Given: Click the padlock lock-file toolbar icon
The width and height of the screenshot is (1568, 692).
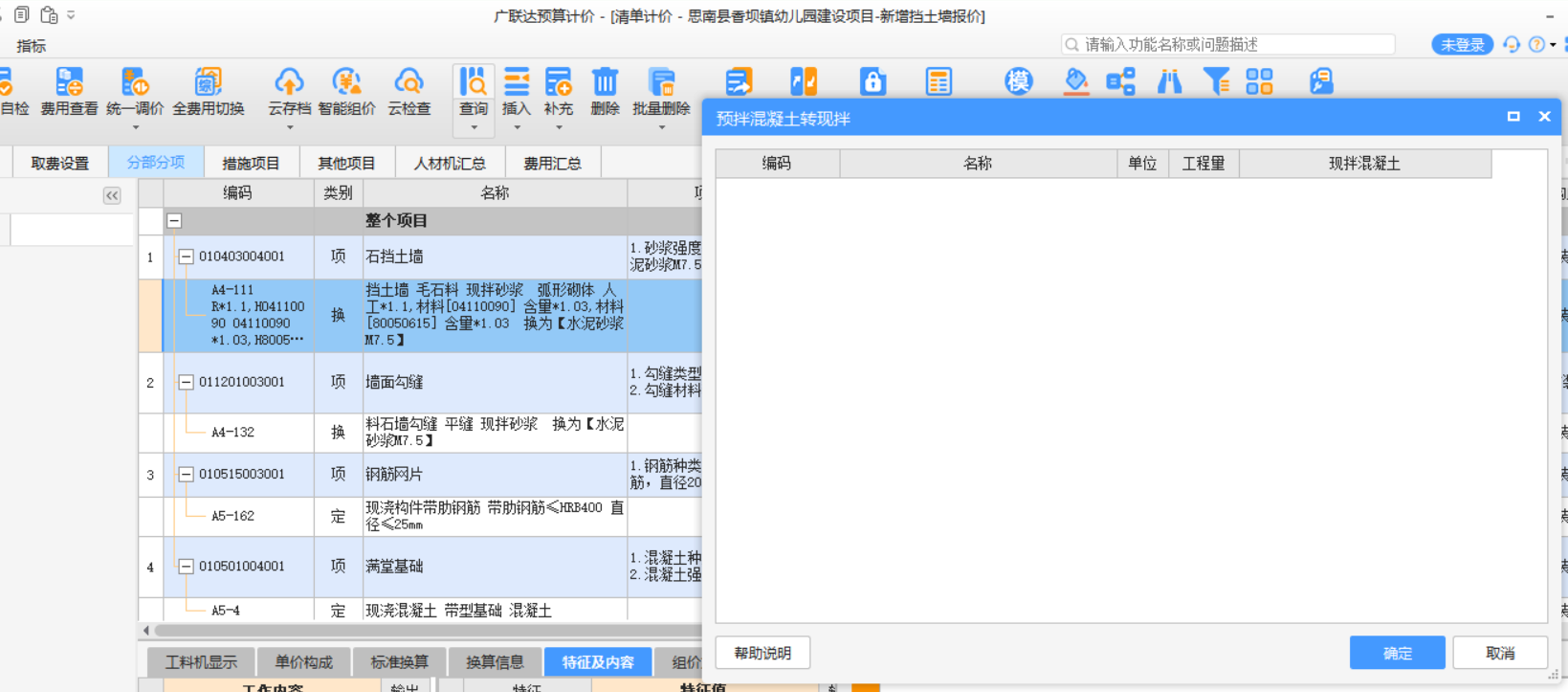Looking at the screenshot, I should pyautogui.click(x=872, y=82).
